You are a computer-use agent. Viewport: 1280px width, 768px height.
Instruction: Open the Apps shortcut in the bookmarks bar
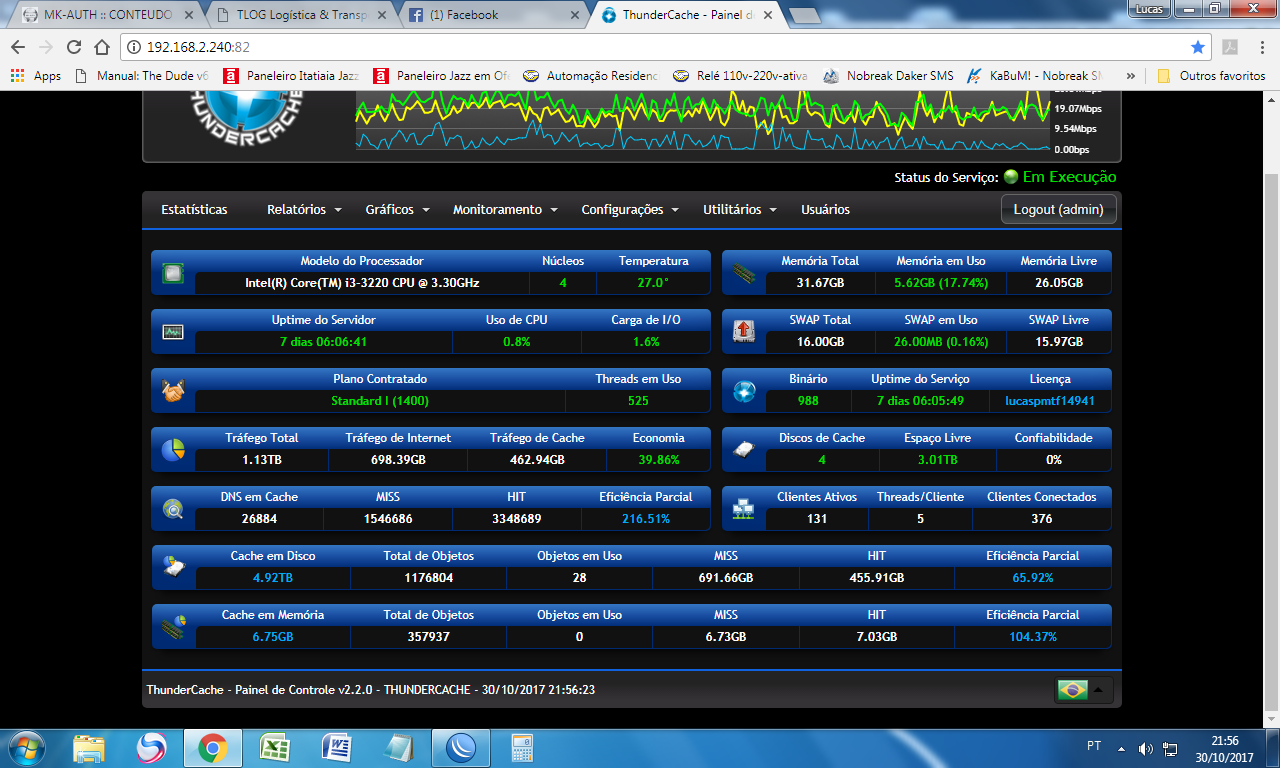tap(35, 76)
